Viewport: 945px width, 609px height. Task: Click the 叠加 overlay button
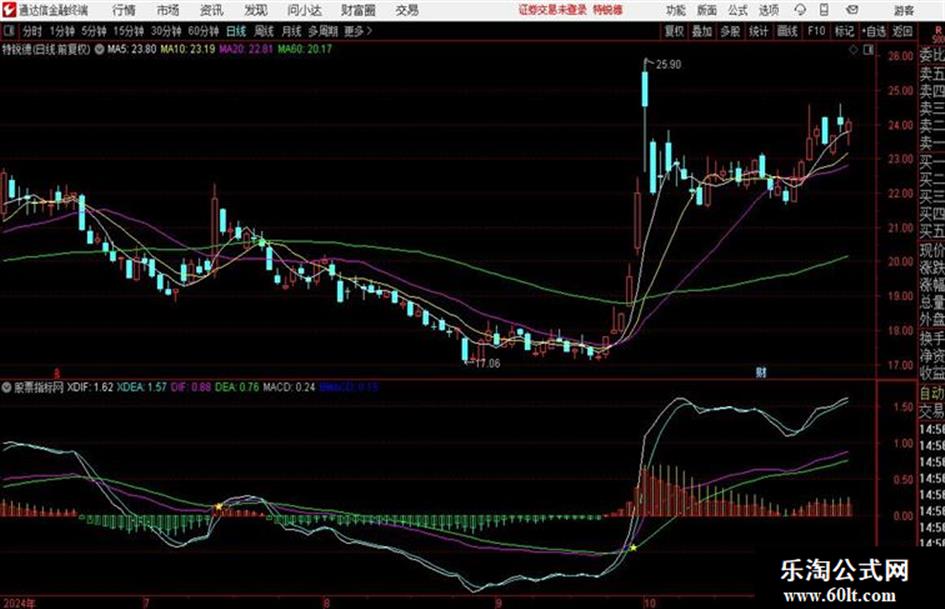tap(702, 31)
